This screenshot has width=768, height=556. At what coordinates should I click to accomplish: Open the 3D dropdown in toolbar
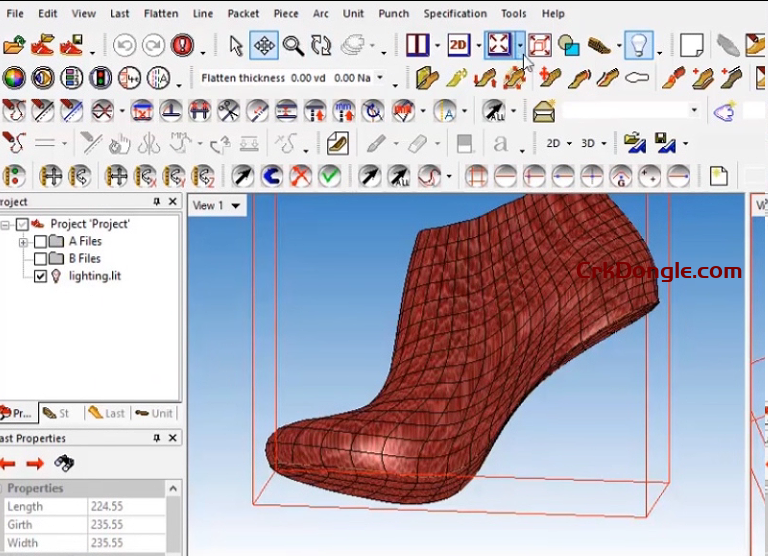593,144
